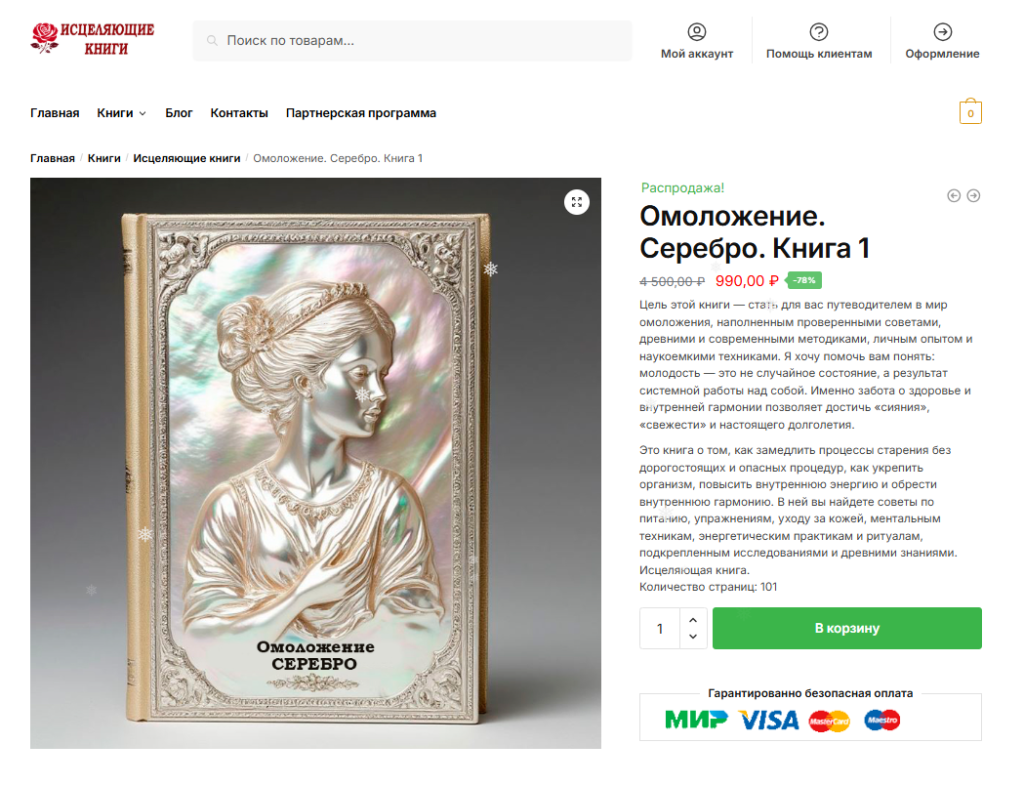Click the Поиск по товарам search field
This screenshot has width=1024, height=785.
(x=412, y=40)
